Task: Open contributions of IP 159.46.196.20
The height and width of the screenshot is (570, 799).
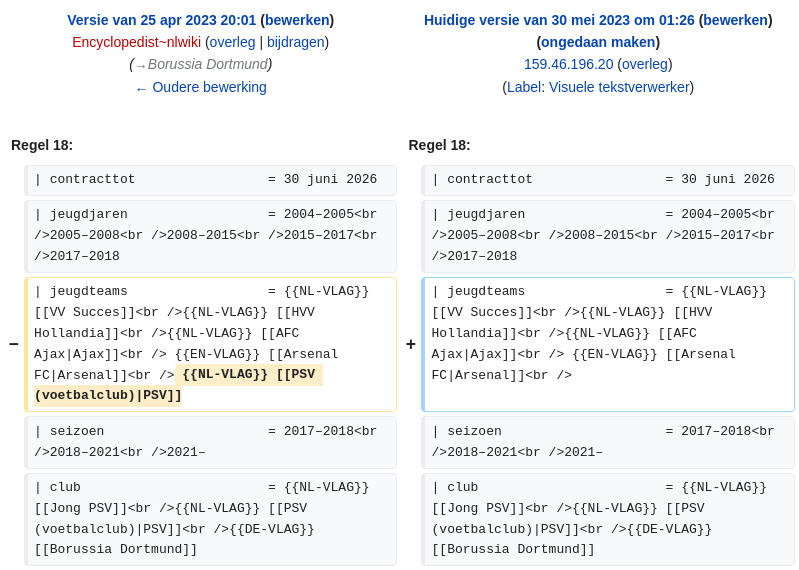Action: click(569, 64)
